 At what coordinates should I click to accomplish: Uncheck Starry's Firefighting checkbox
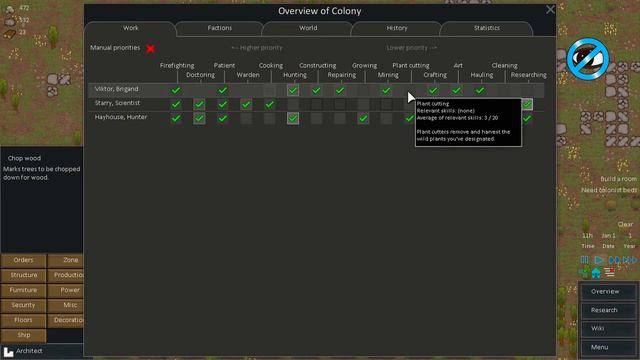click(x=176, y=104)
